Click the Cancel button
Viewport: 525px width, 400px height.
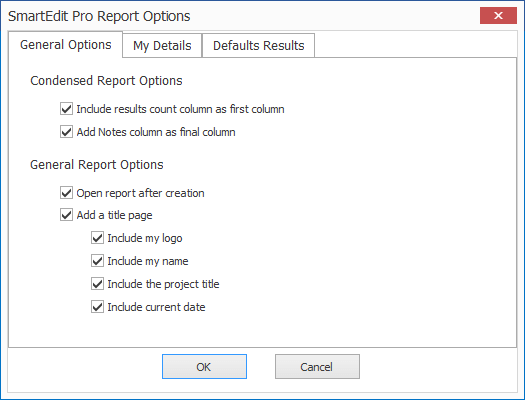coord(317,367)
